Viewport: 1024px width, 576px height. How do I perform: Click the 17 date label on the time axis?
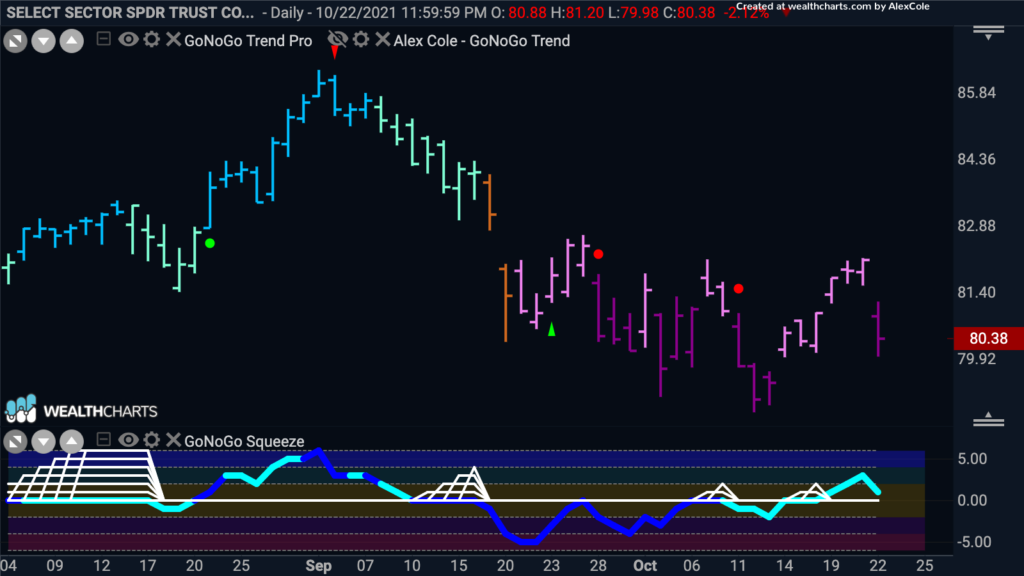point(148,566)
